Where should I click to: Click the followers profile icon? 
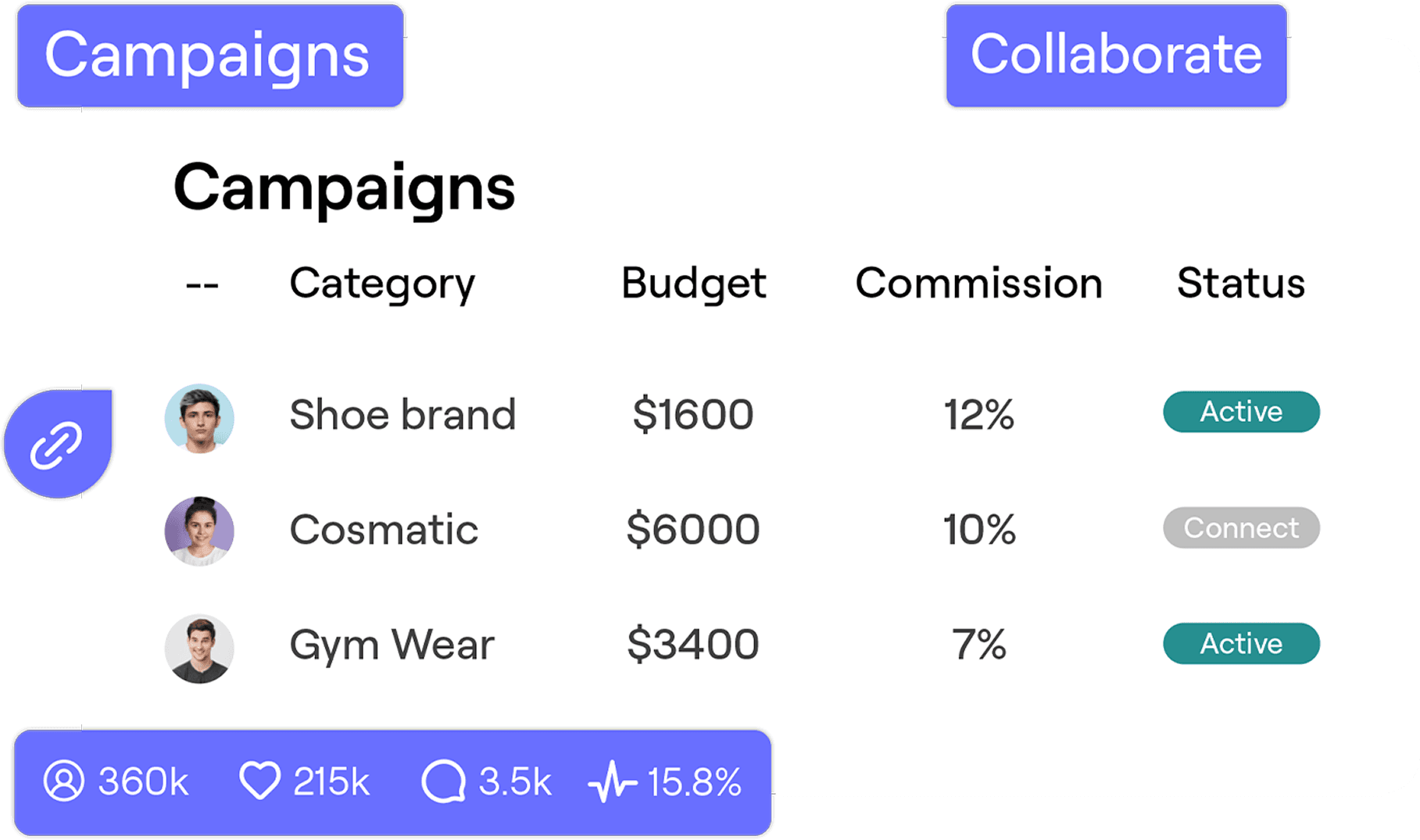coord(64,781)
